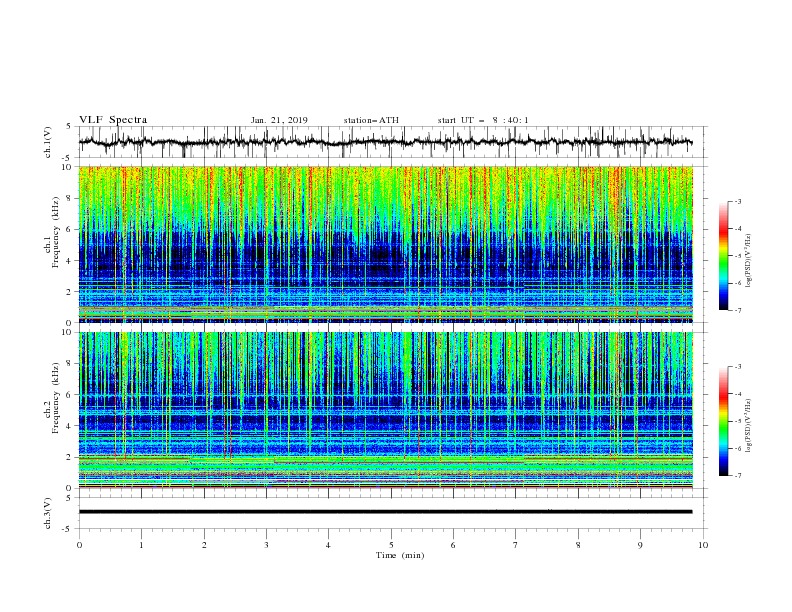Viewport: 792px width, 612px height.
Task: Click time-axis tick label "7"
Action: point(516,545)
